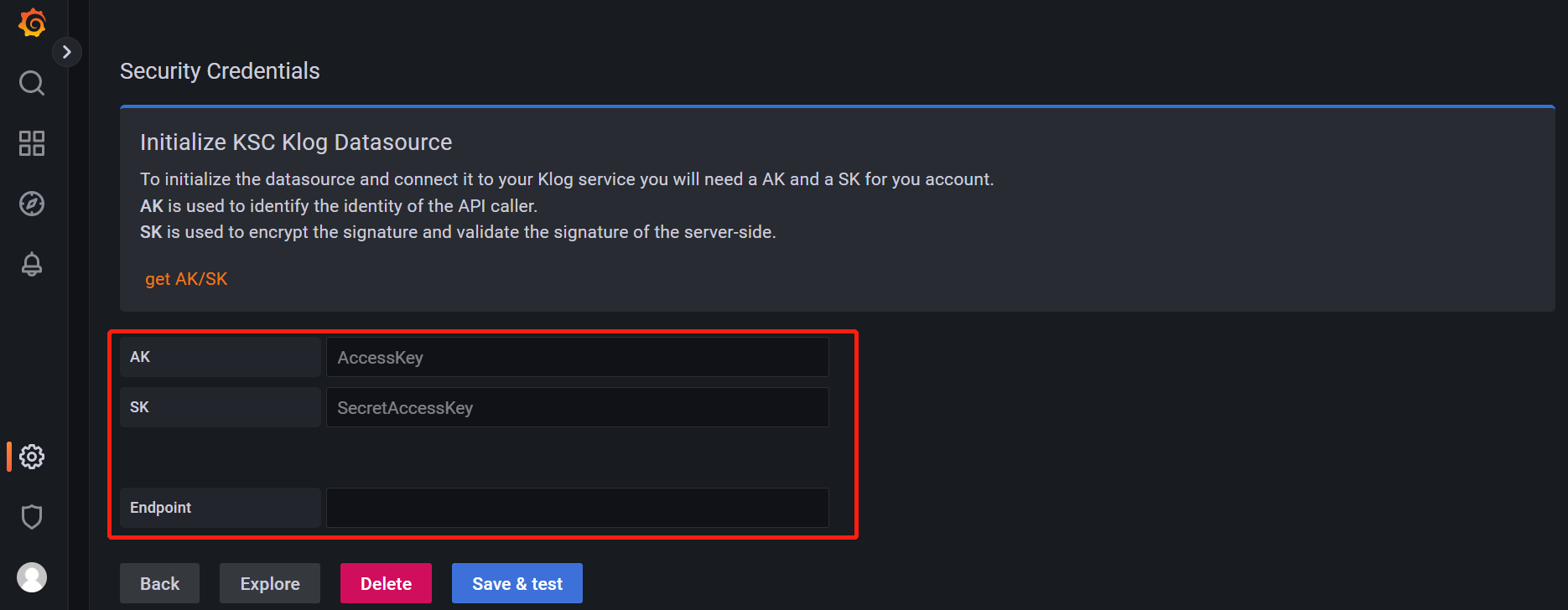
Task: Expand the left sidebar with the chevron
Action: [67, 52]
